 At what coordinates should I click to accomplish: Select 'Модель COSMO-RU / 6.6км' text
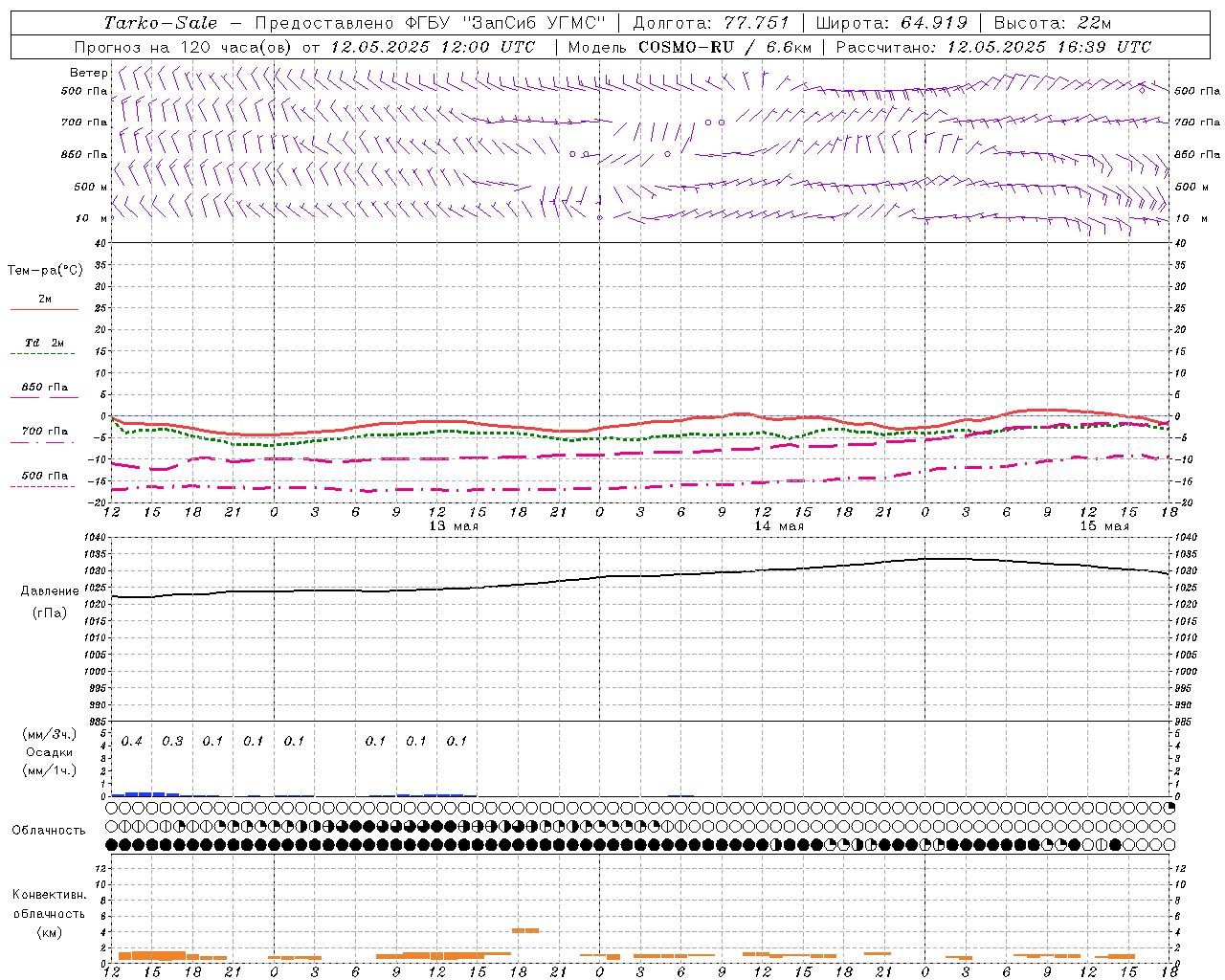tap(689, 47)
